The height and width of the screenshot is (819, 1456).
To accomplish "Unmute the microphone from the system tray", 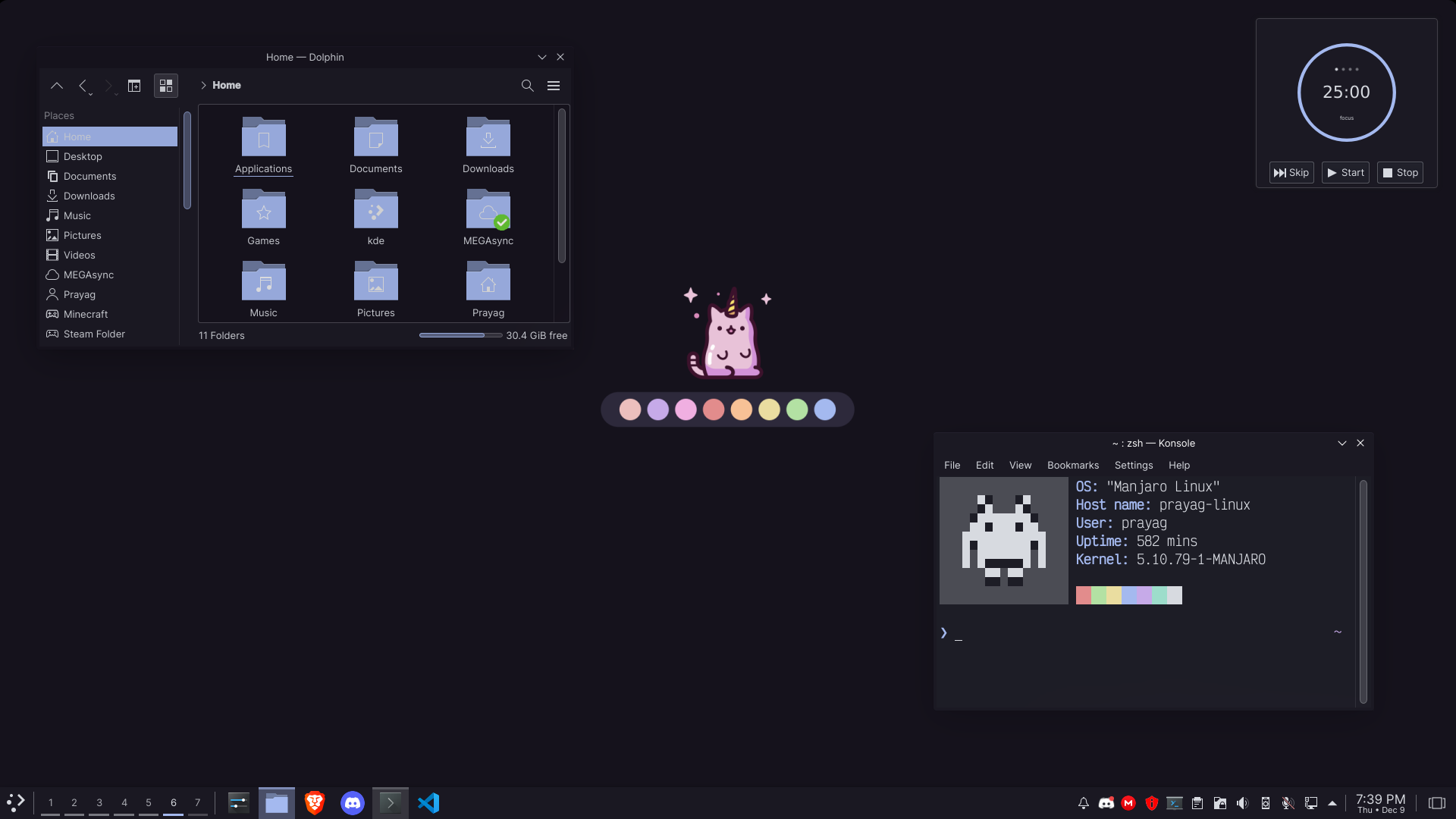I will [1289, 802].
